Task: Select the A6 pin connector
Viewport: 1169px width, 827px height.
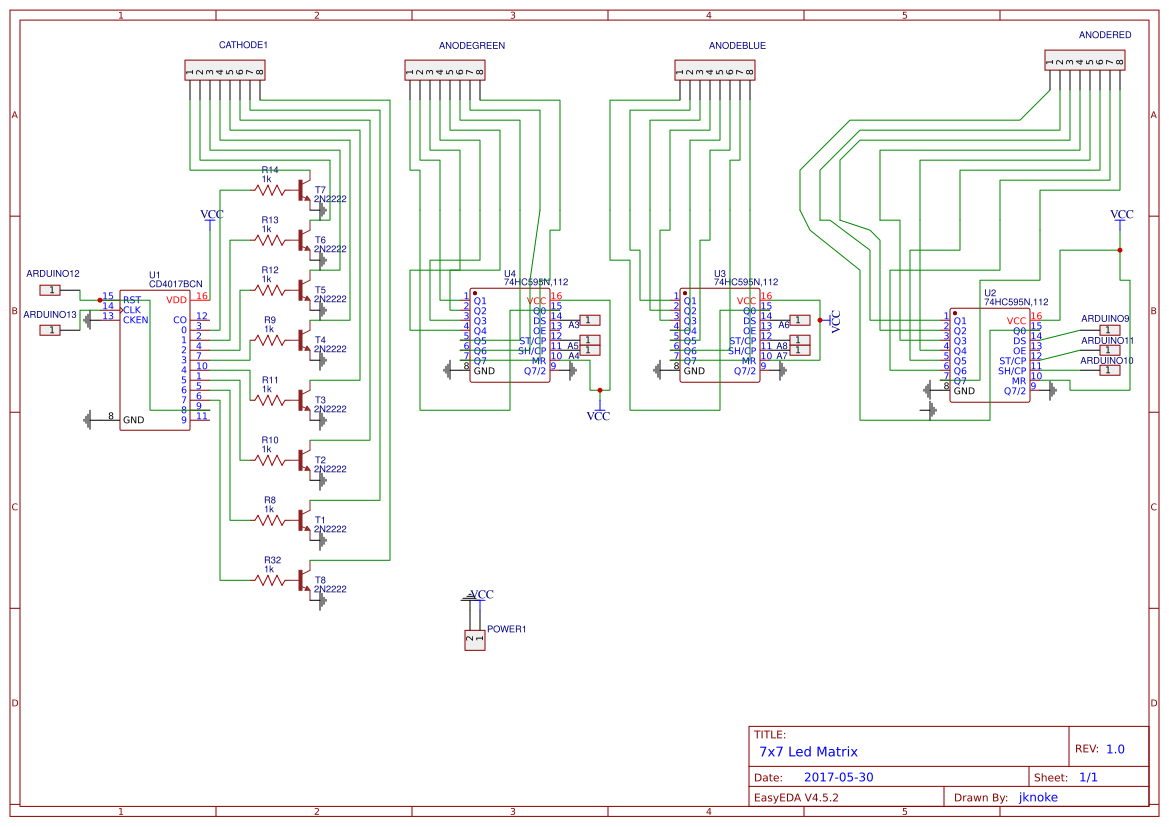Action: 800,320
